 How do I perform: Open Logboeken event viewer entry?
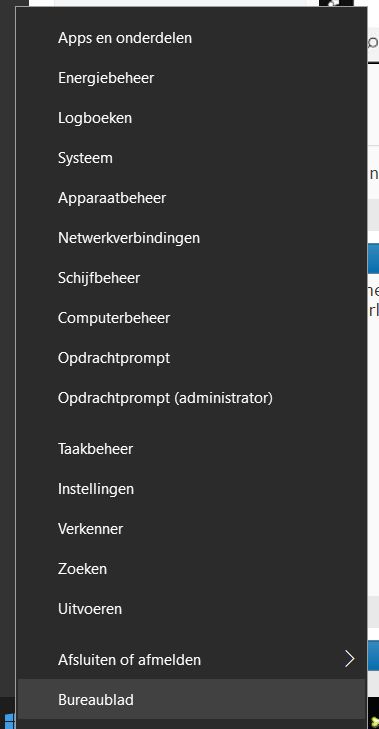coord(191,118)
